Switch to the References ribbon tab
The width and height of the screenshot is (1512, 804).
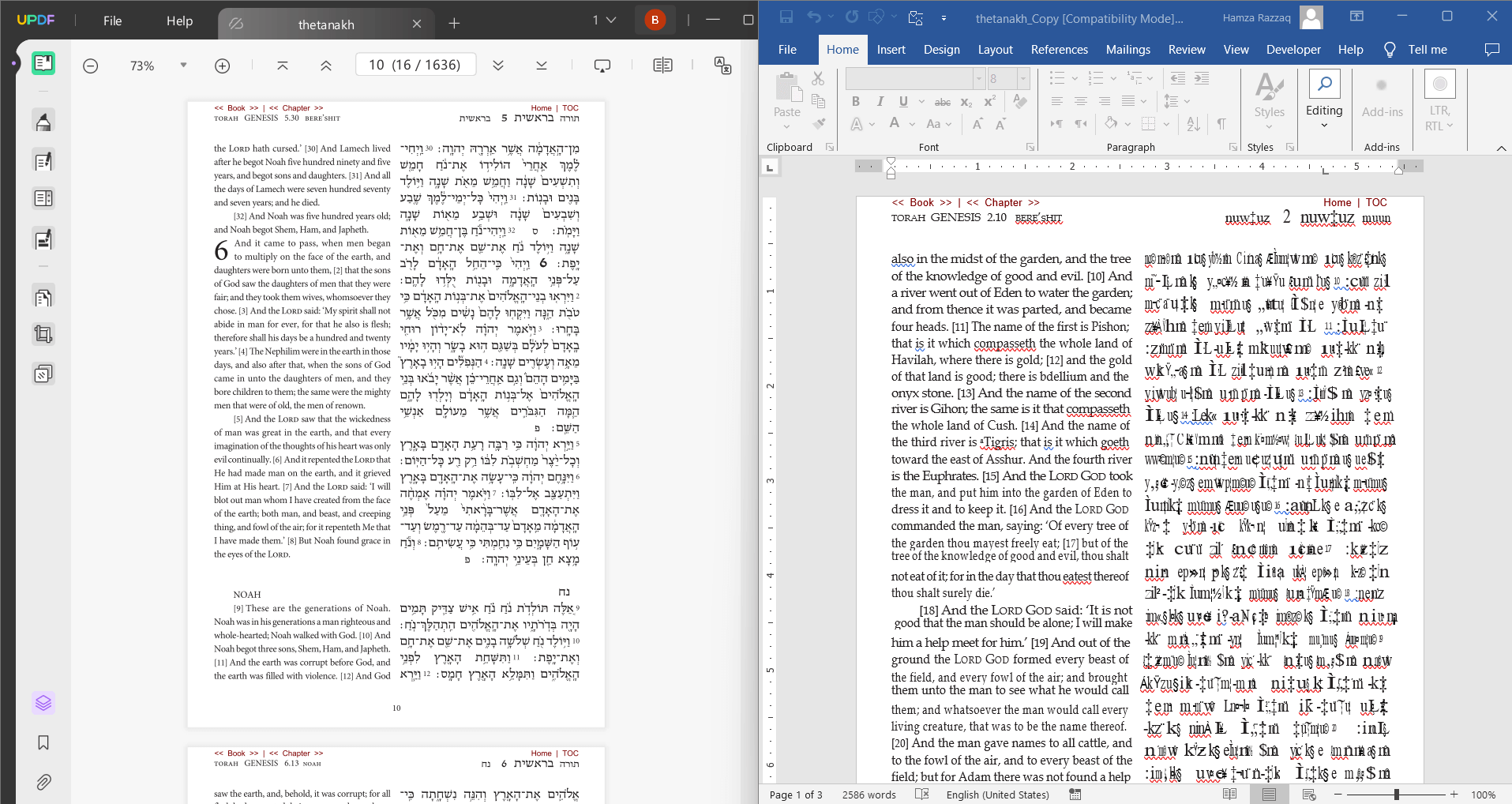(x=1059, y=49)
